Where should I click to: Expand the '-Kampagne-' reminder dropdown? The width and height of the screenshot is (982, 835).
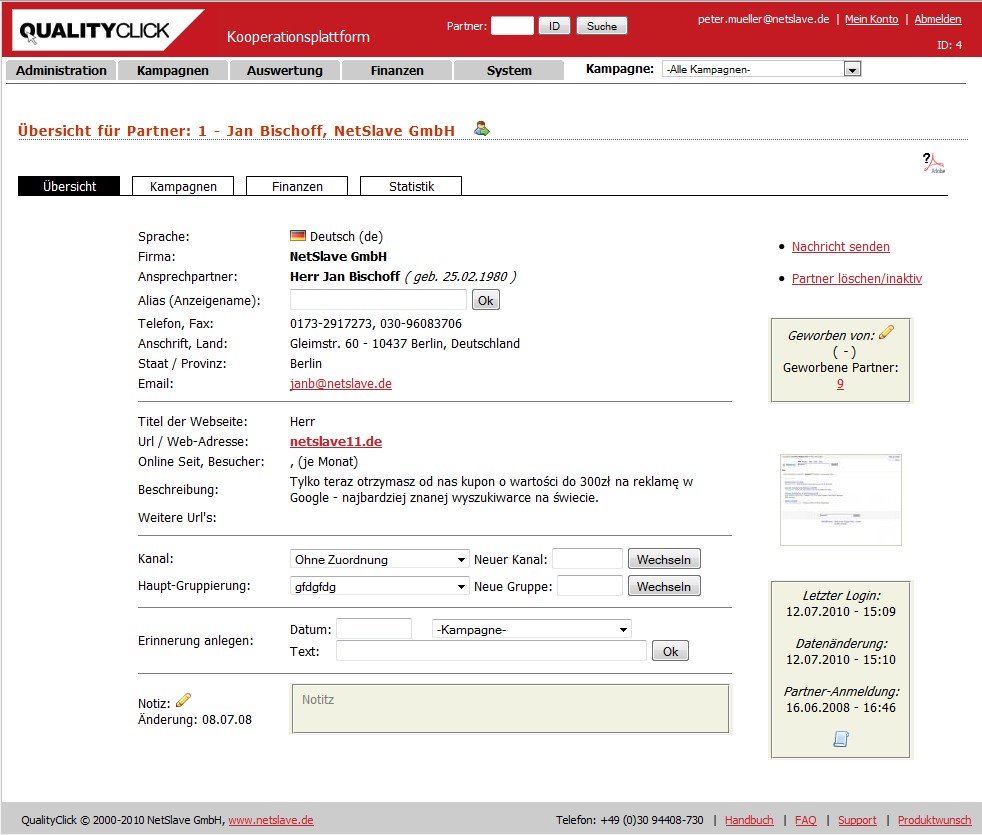pyautogui.click(x=531, y=630)
